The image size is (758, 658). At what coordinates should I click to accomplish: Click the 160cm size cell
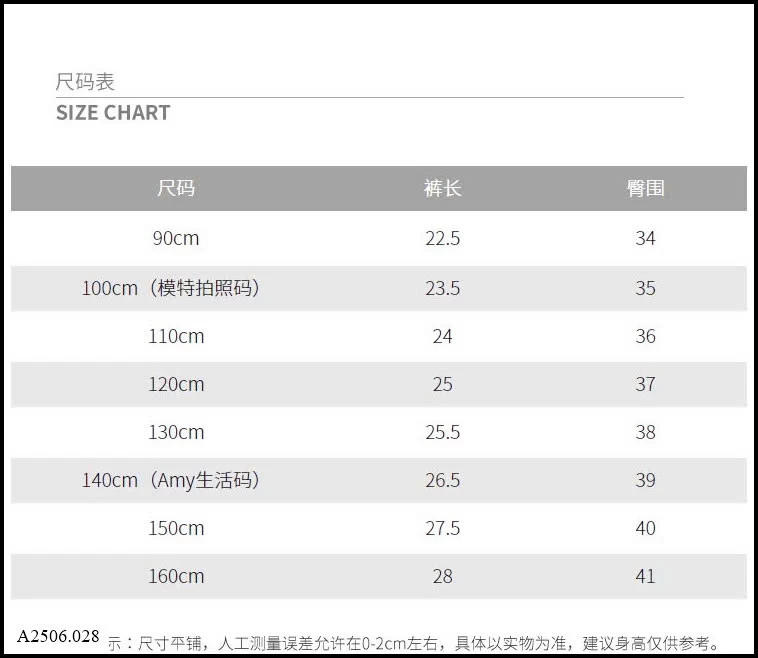[176, 576]
